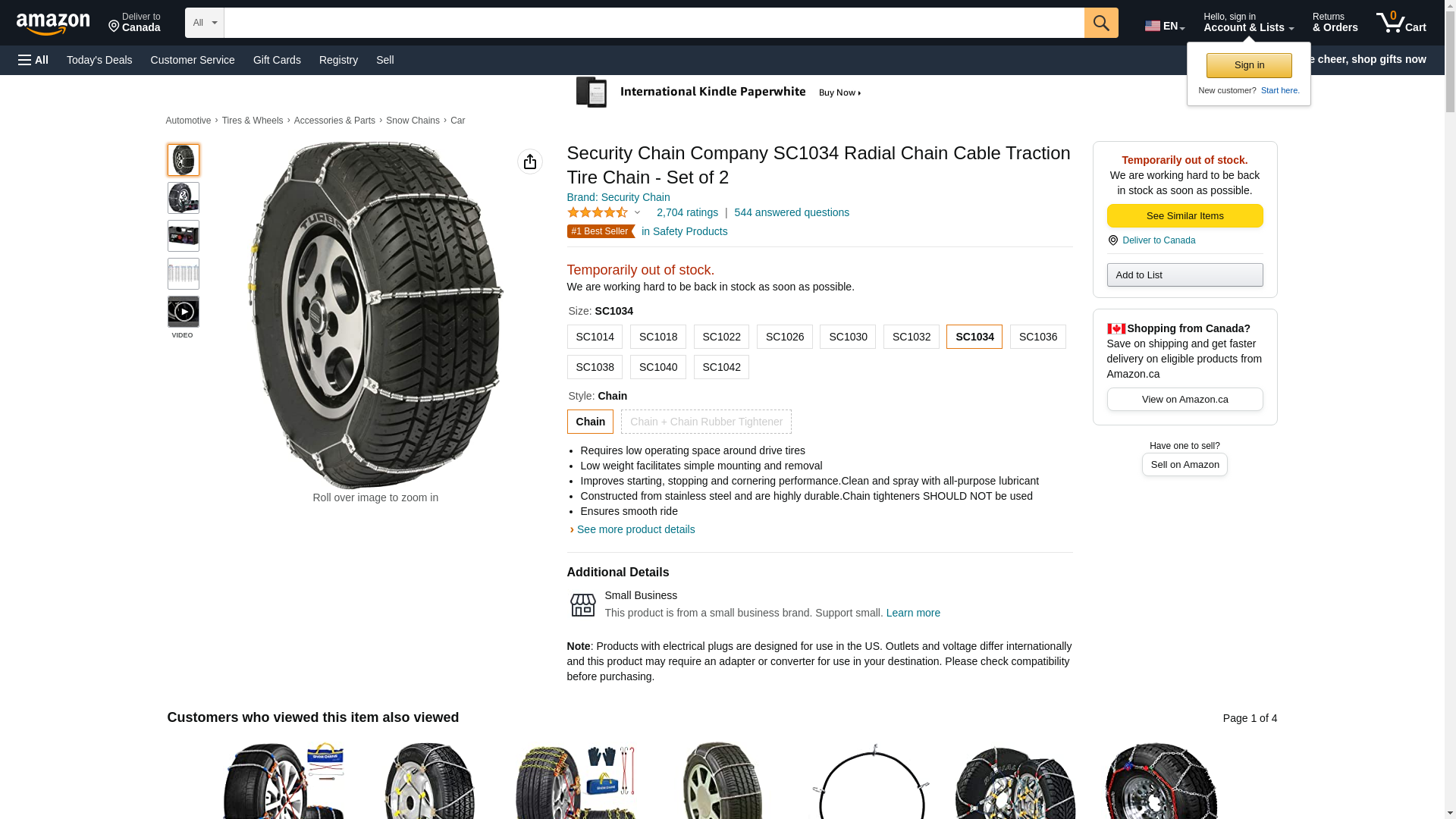Select size SC1042
Viewport: 1456px width, 819px height.
click(721, 367)
